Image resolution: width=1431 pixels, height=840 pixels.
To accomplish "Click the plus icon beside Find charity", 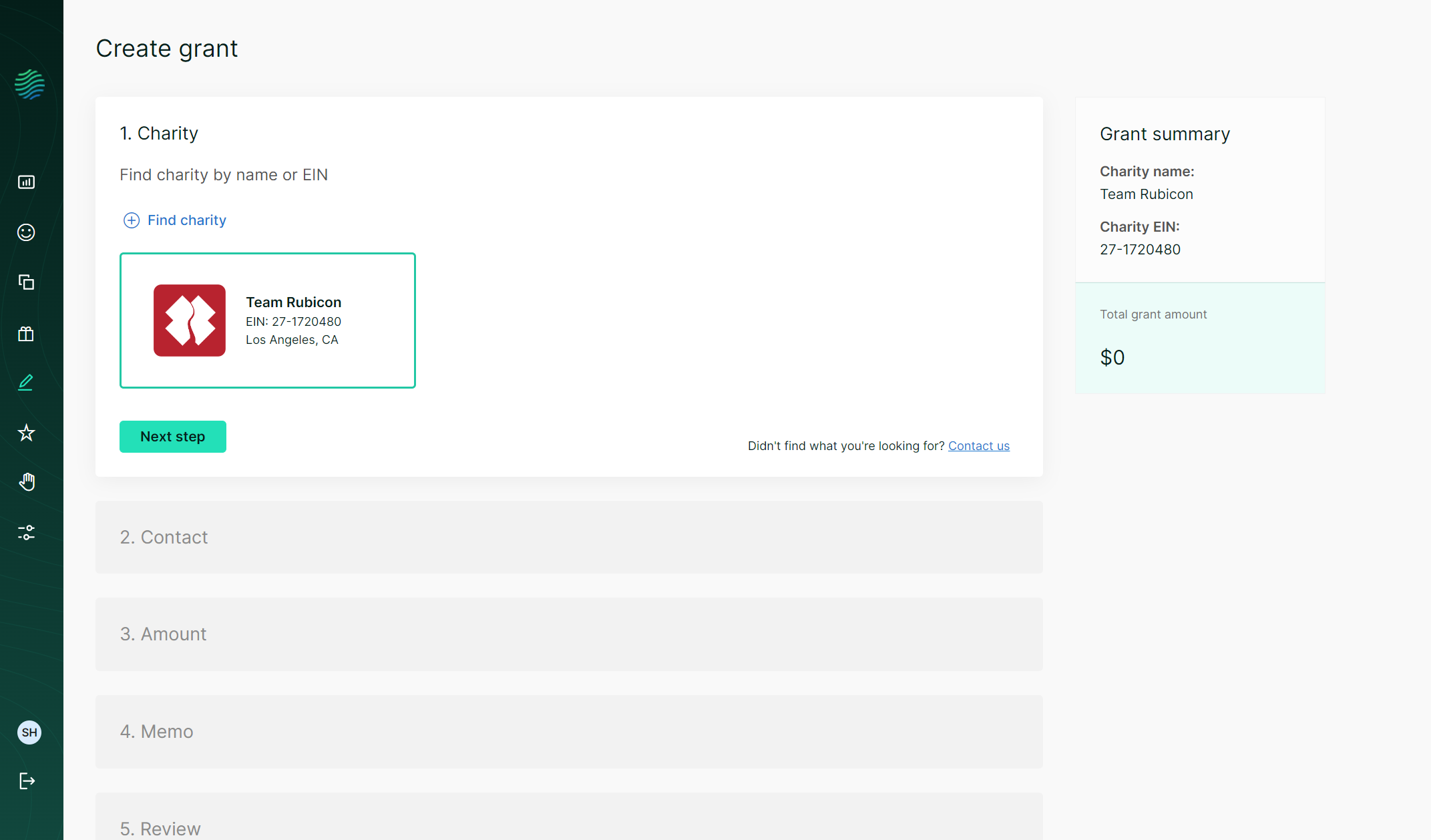I will 132,220.
